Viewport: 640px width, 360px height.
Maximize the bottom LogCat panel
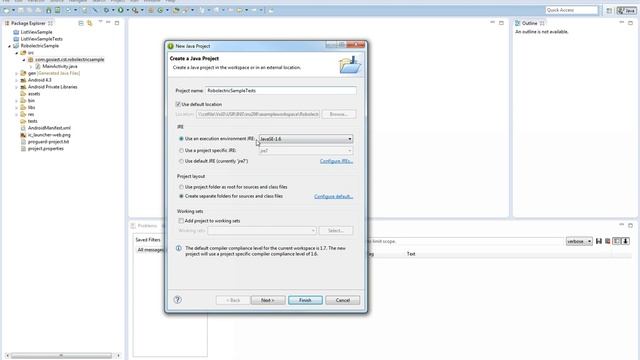[x=631, y=225]
